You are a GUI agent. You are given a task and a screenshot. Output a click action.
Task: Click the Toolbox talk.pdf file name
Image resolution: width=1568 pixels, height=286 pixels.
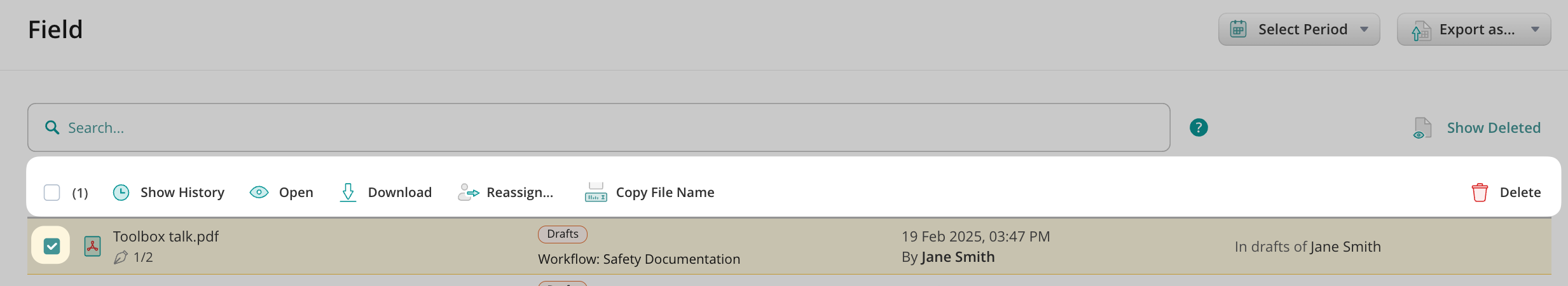[x=166, y=236]
